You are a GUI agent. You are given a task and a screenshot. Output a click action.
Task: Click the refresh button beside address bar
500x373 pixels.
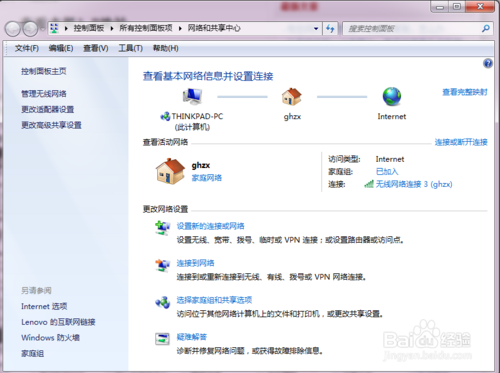point(330,29)
